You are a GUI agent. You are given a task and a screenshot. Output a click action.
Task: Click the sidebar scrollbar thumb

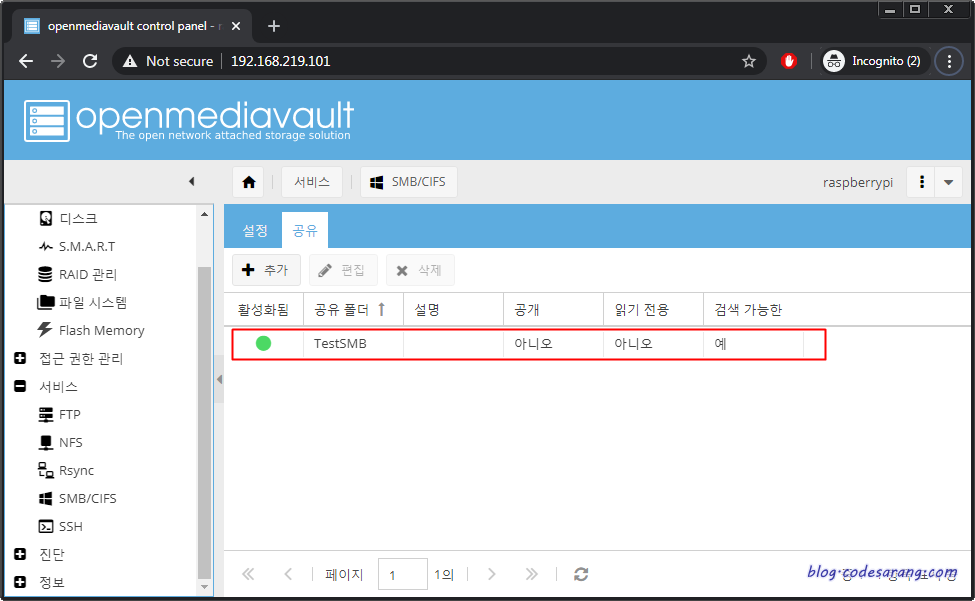click(205, 423)
